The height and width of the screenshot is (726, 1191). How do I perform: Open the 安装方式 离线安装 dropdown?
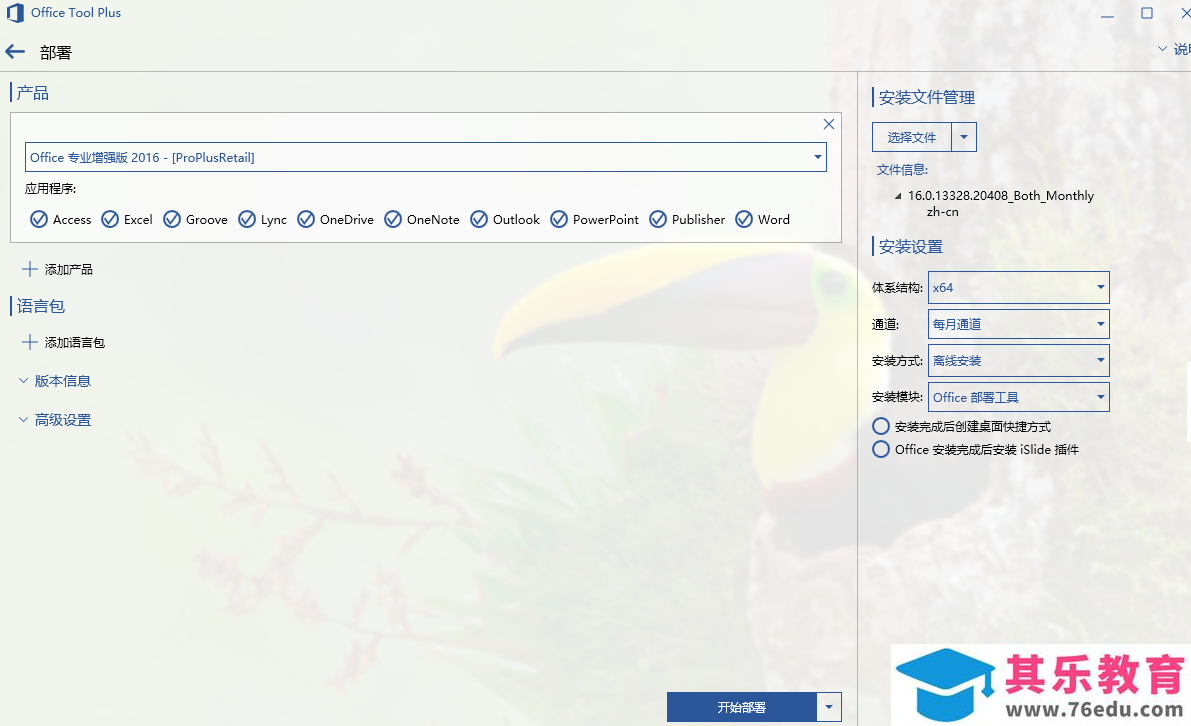pyautogui.click(x=1019, y=361)
